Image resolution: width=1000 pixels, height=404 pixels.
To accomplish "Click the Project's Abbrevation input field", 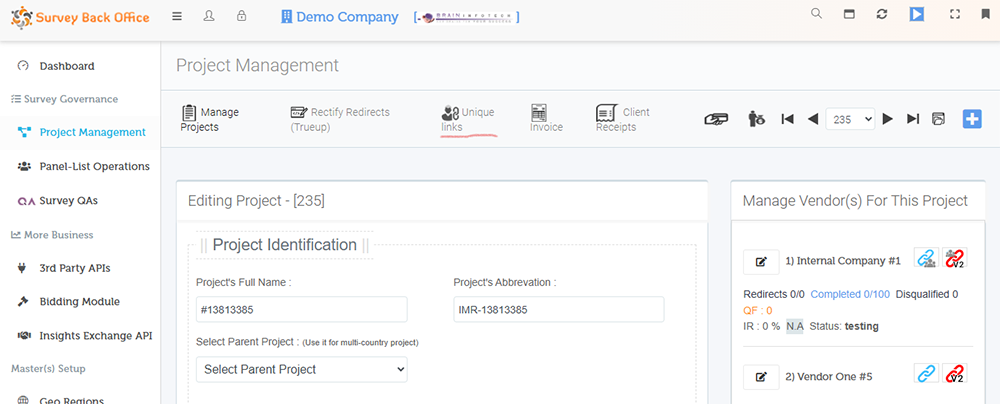I will pyautogui.click(x=559, y=310).
